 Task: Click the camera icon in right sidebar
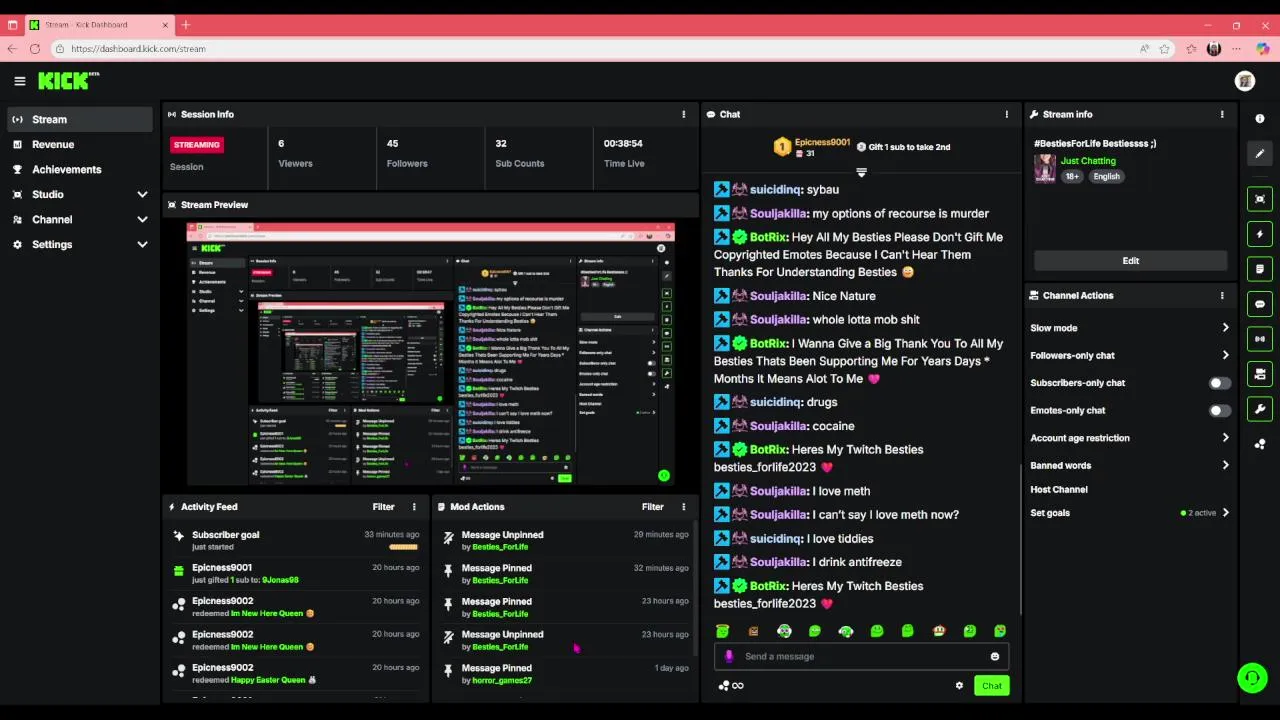point(1260,374)
